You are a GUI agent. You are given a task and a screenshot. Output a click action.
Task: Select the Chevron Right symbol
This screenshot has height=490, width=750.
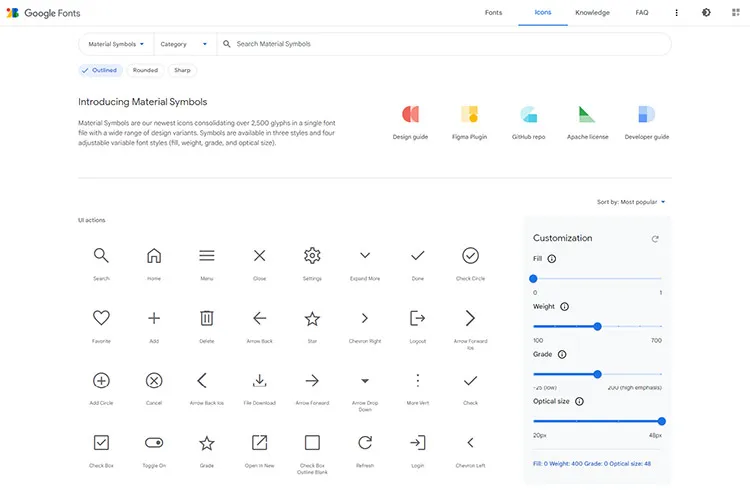click(x=365, y=318)
